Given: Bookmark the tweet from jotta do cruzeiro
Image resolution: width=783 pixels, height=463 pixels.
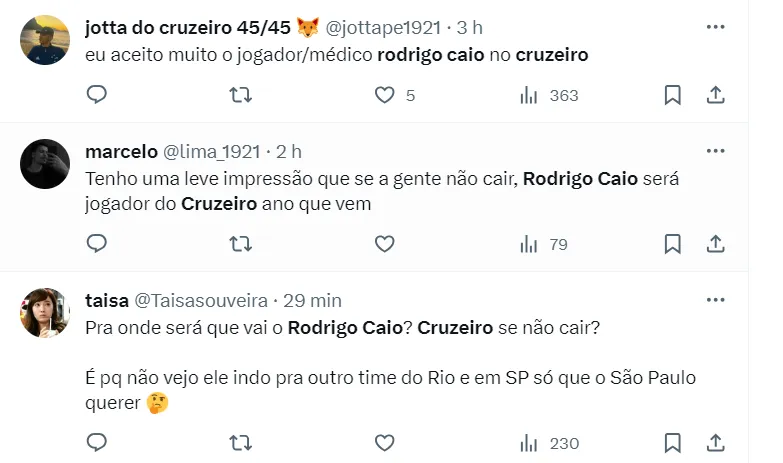Looking at the screenshot, I should (x=673, y=95).
